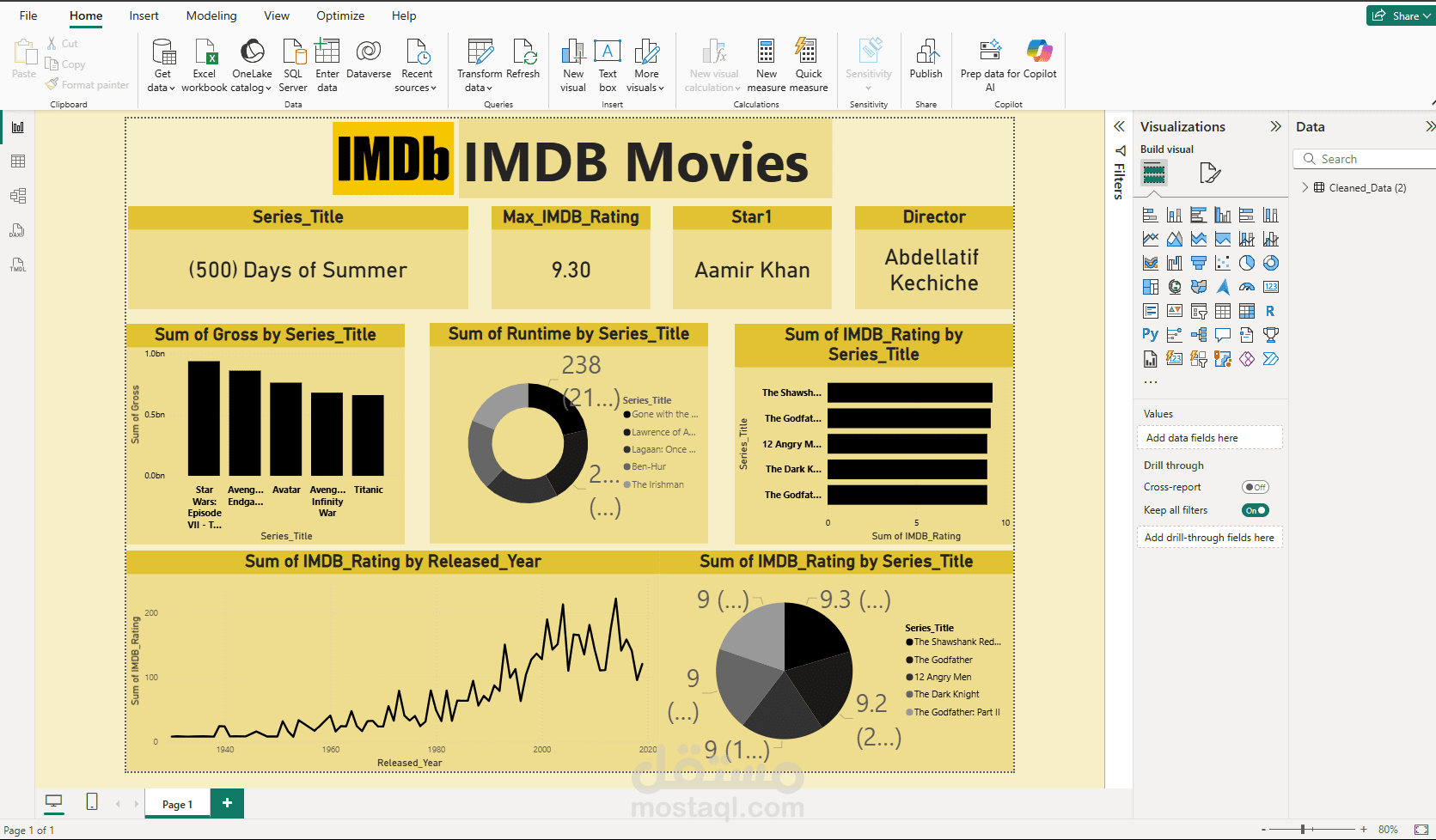Click the Publish button
This screenshot has height=840, width=1436.
click(x=926, y=59)
